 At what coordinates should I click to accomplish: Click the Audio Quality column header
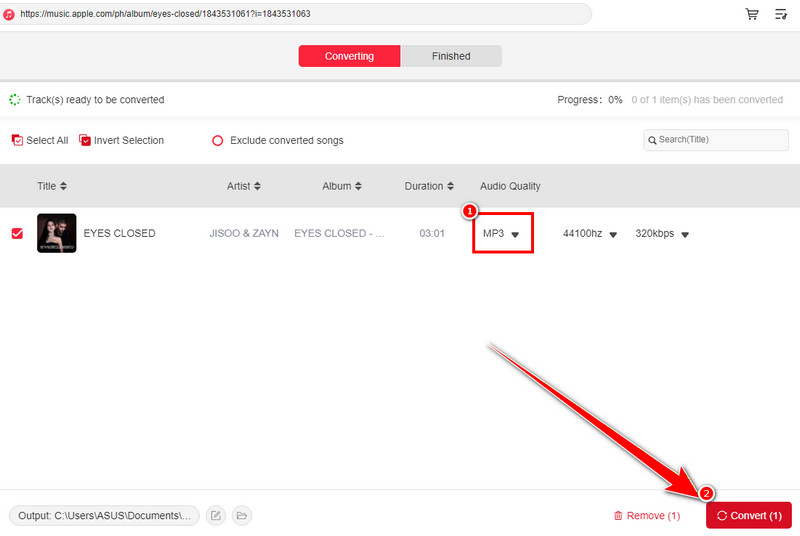tap(510, 186)
